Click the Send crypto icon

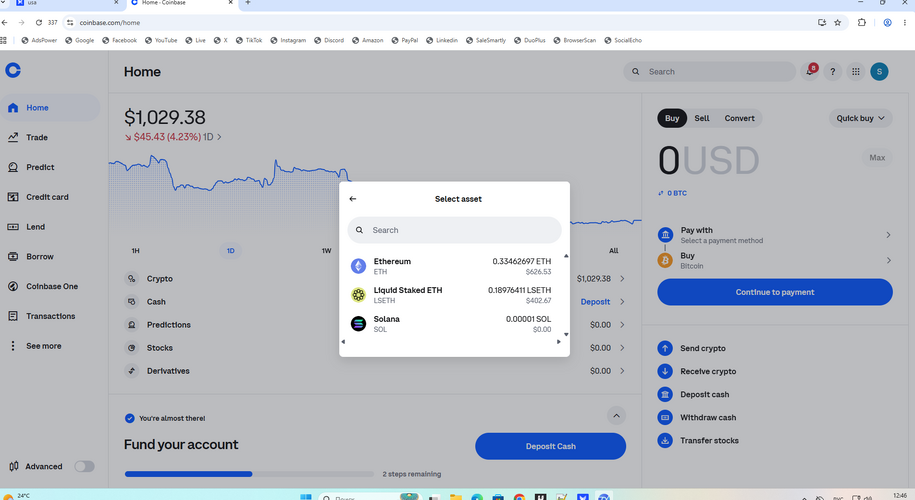[x=665, y=348]
